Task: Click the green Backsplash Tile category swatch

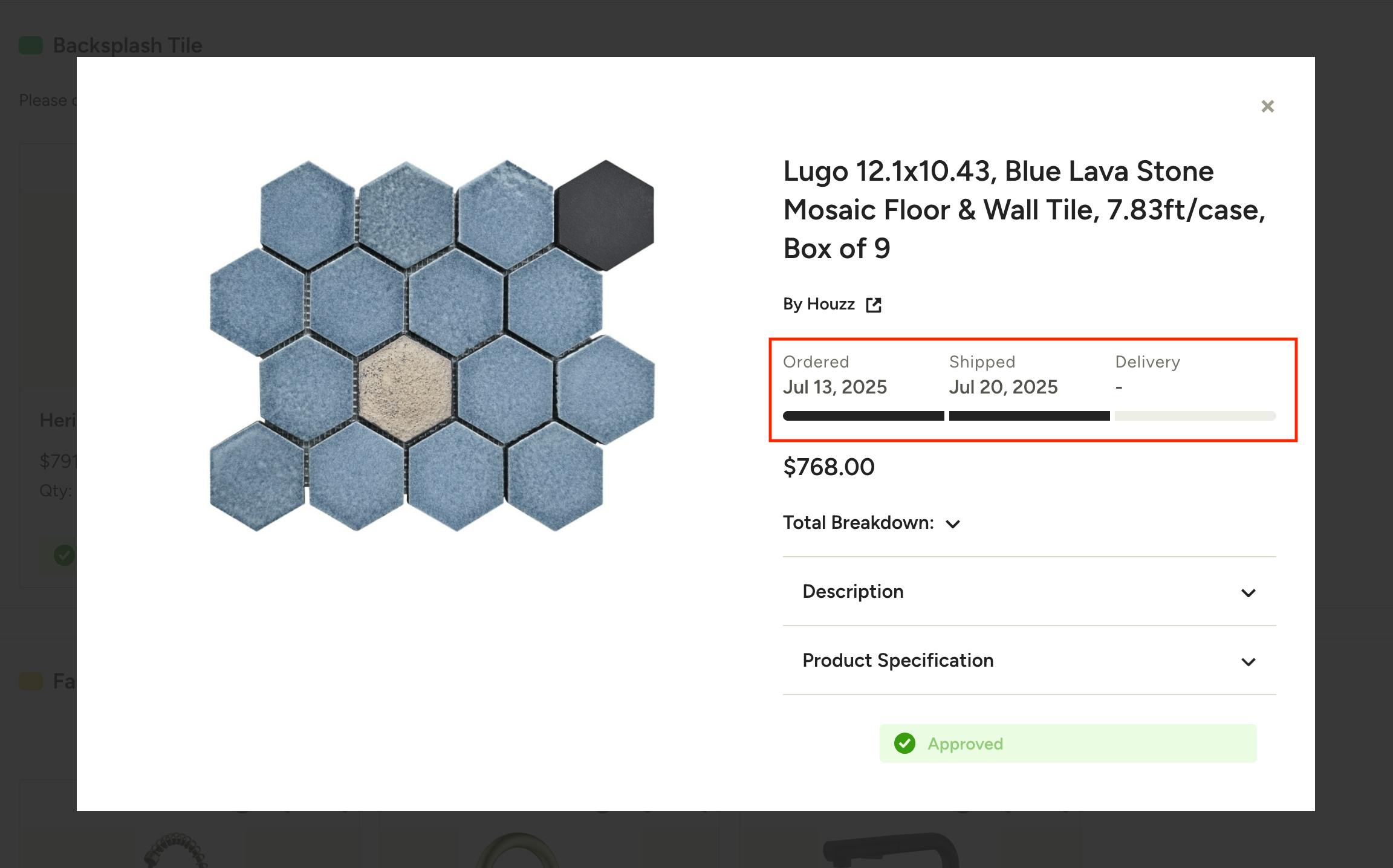Action: [x=31, y=45]
